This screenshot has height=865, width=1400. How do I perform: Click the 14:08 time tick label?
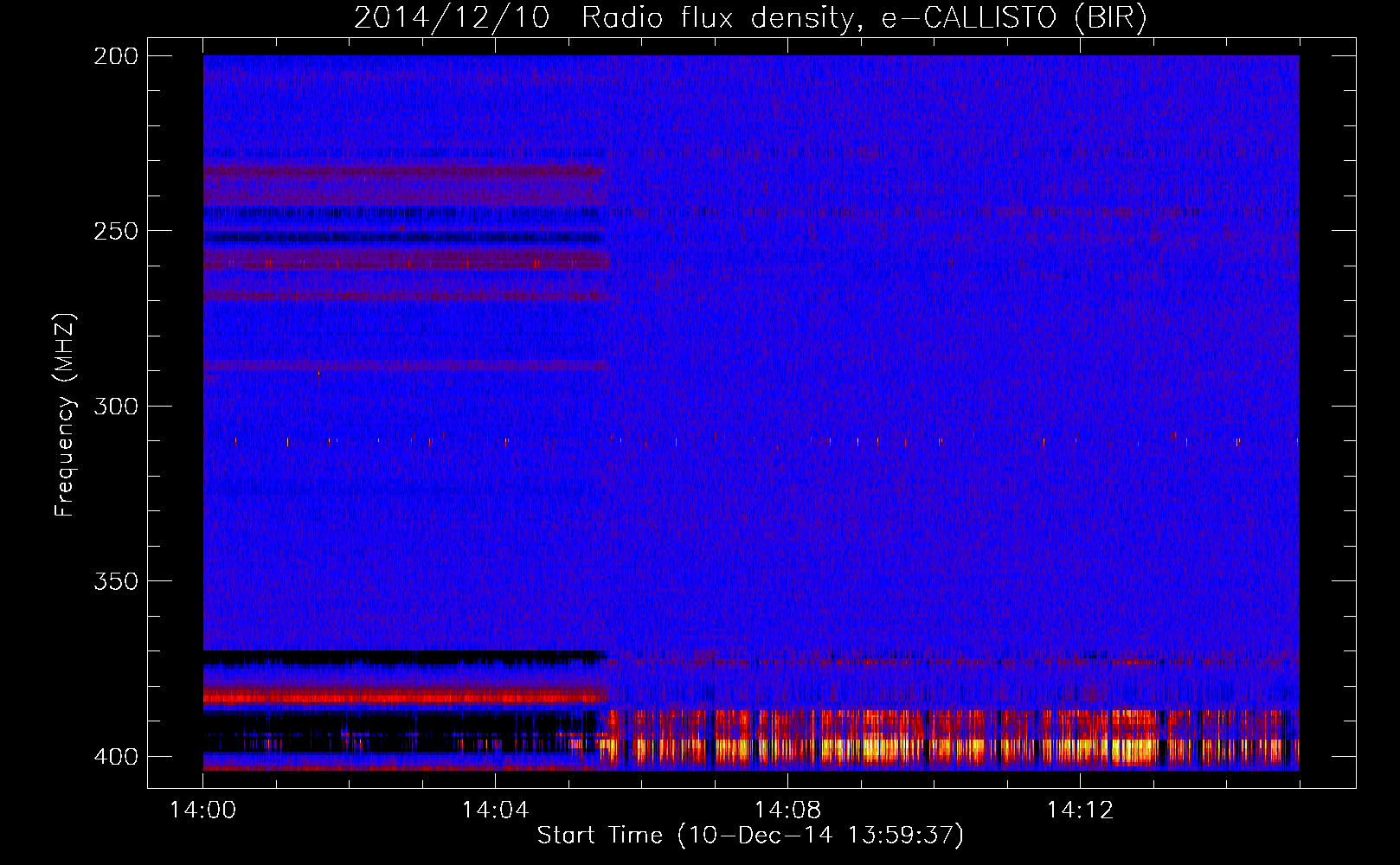pyautogui.click(x=787, y=811)
